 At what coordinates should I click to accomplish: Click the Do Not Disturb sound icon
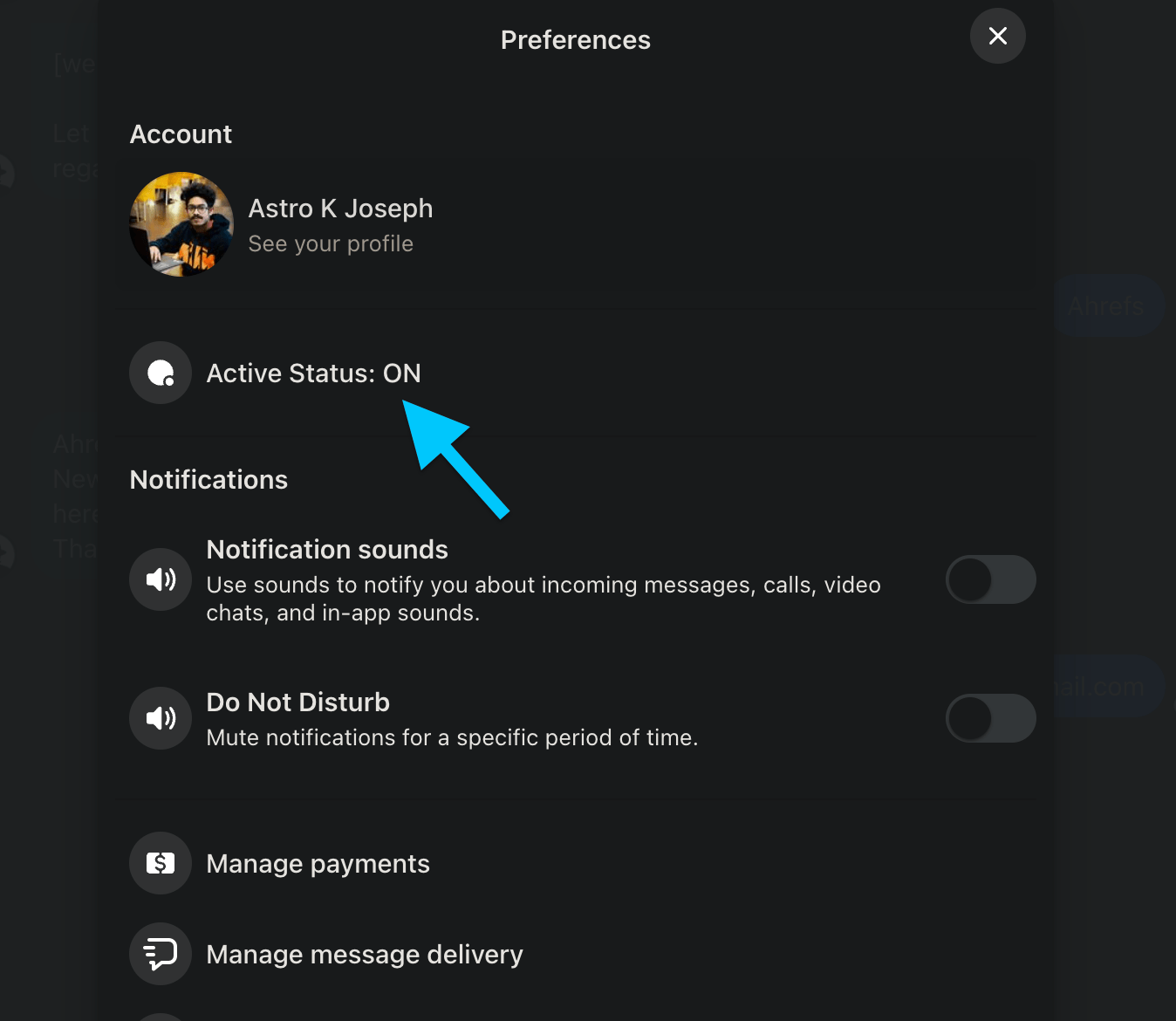coord(161,718)
